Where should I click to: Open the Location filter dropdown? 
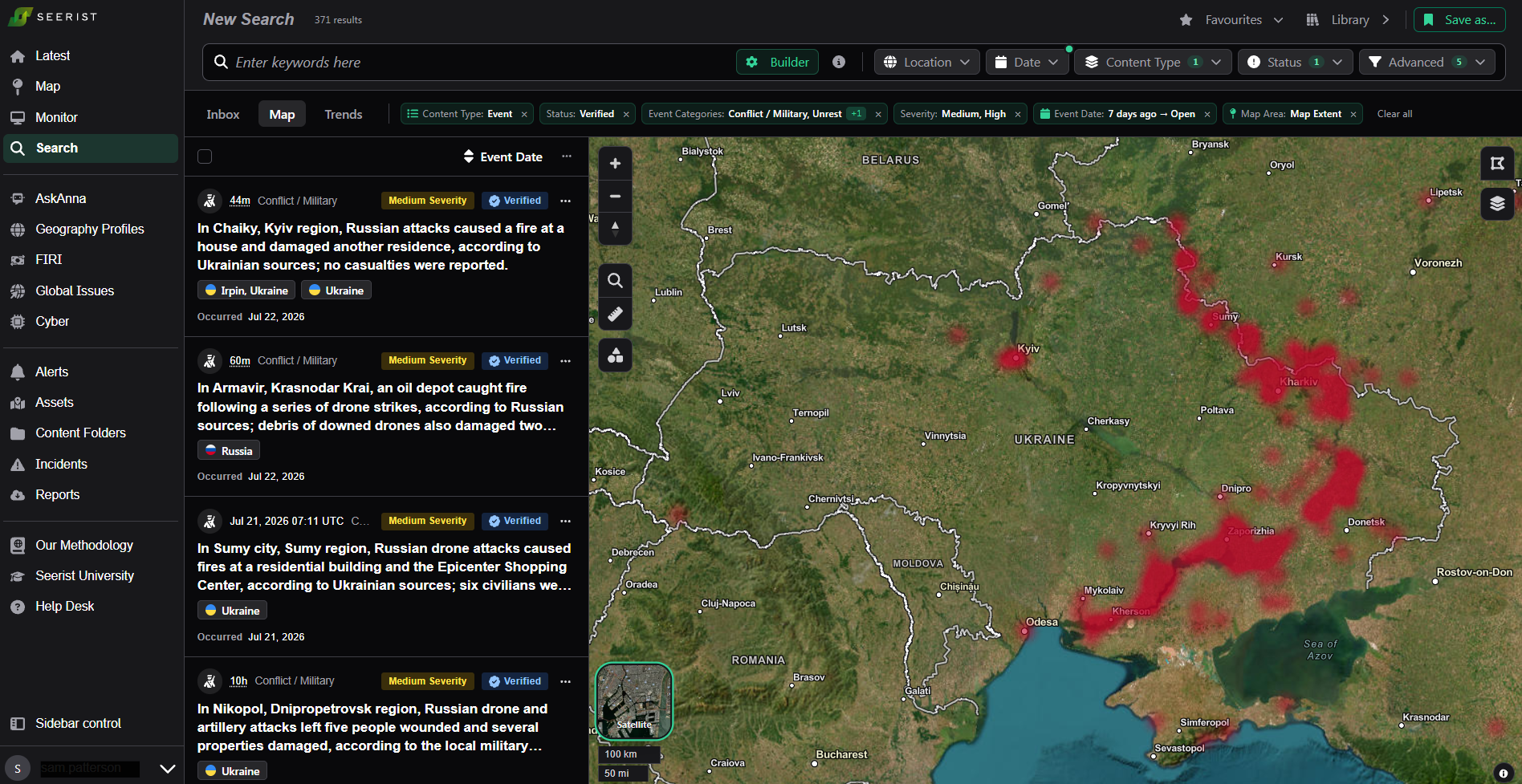926,62
